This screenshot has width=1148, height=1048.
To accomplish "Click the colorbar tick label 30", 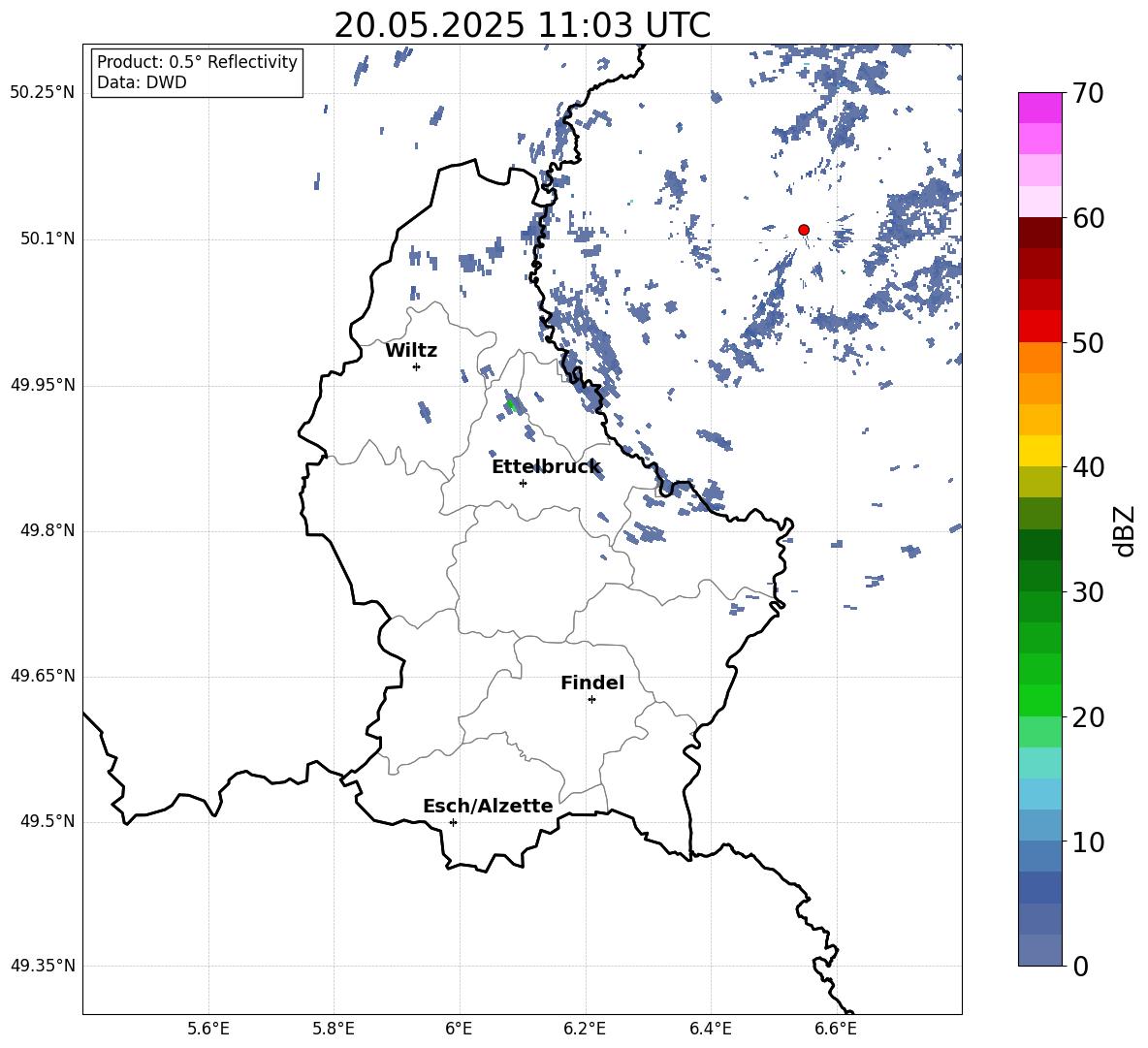I will (1088, 592).
